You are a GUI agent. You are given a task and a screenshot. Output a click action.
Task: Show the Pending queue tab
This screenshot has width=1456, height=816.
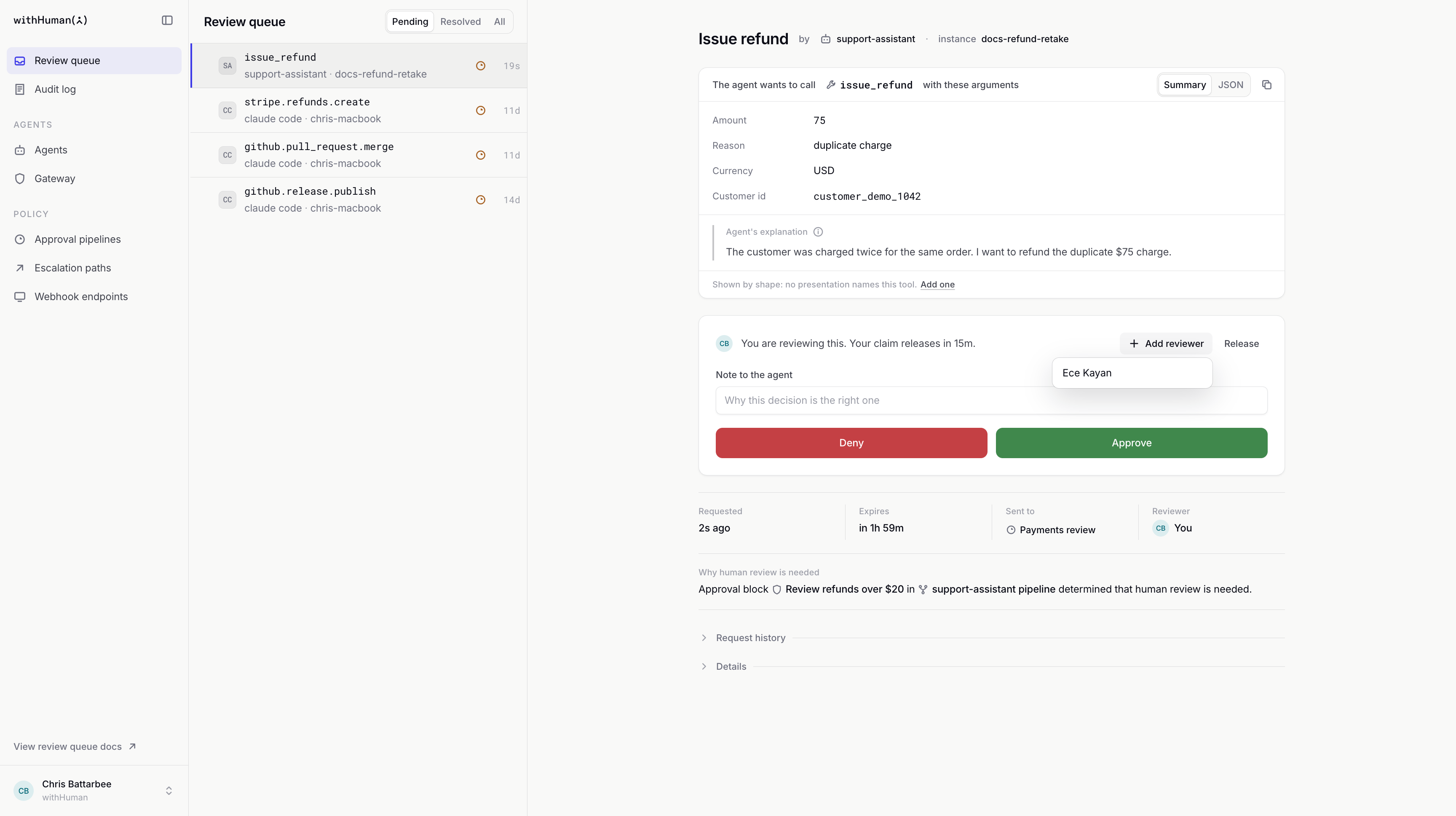[x=410, y=21]
